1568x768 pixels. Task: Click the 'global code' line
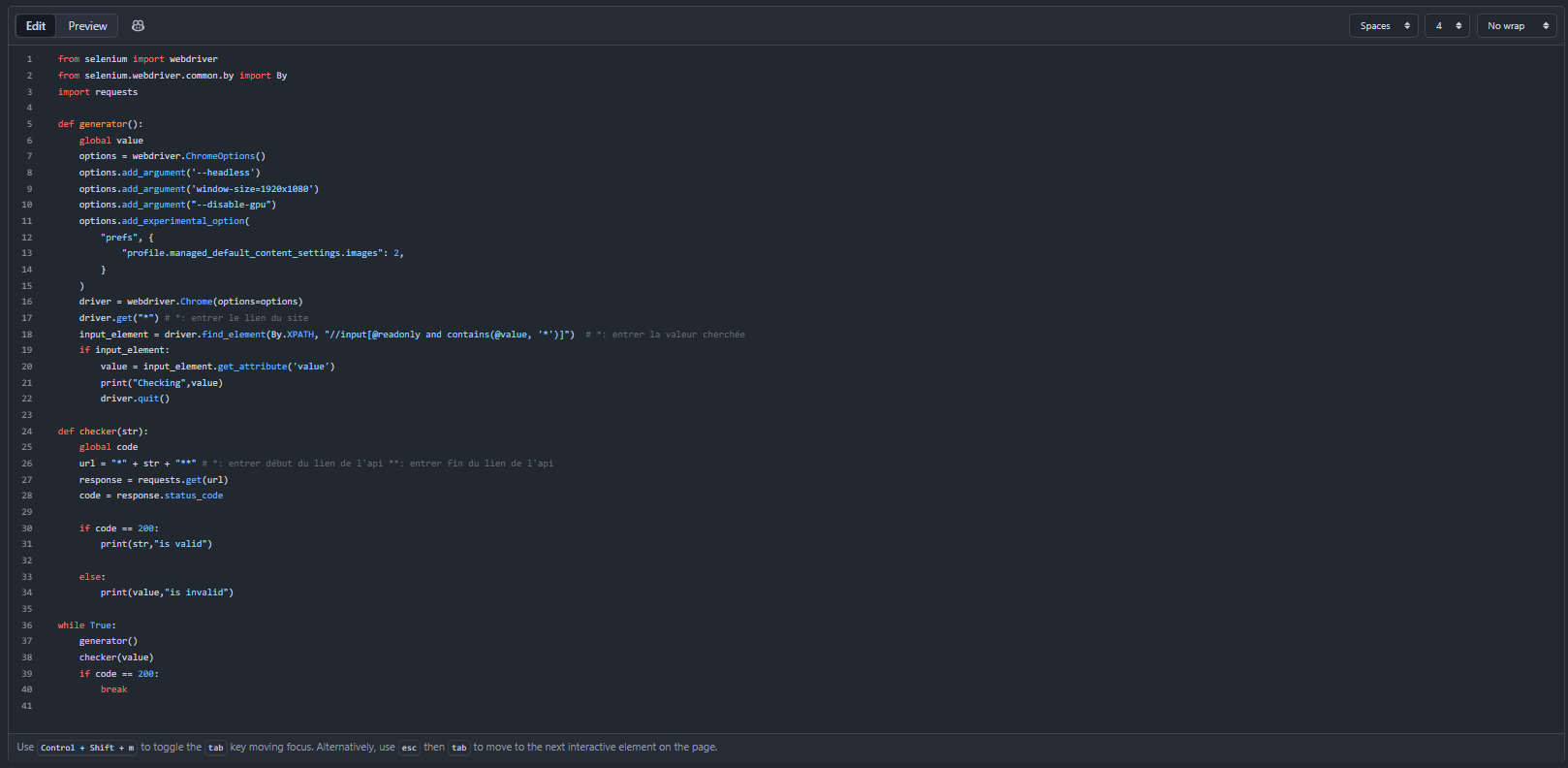pos(109,447)
